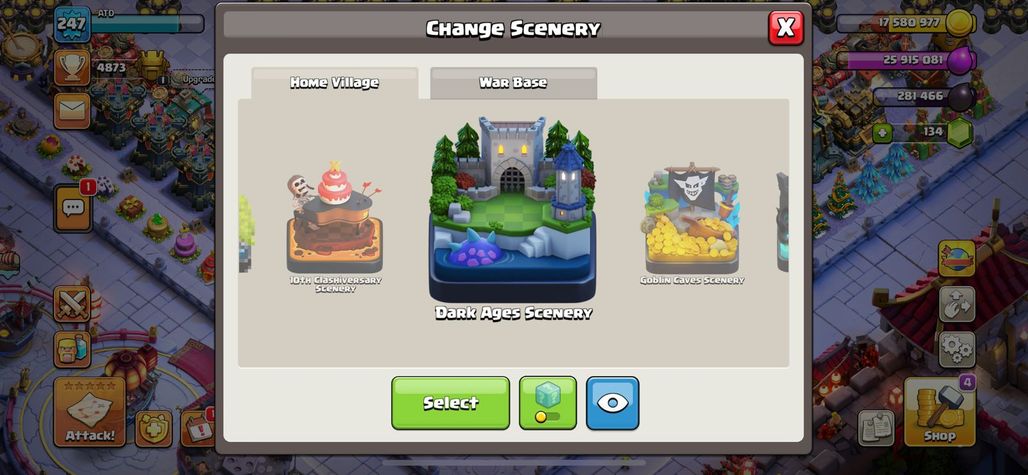The width and height of the screenshot is (1028, 475).
Task: Switch to the Home Village tab
Action: point(334,83)
